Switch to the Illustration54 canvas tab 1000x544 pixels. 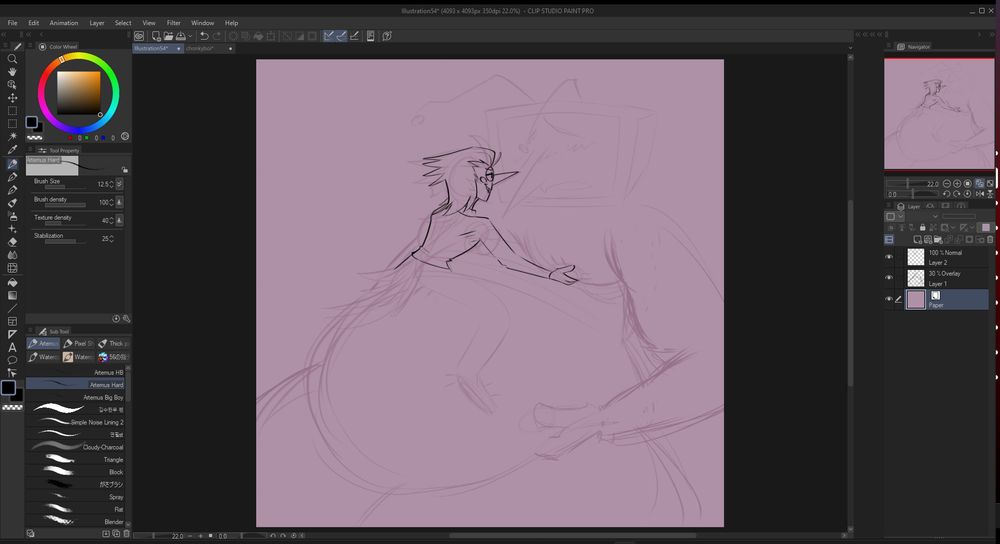point(158,48)
